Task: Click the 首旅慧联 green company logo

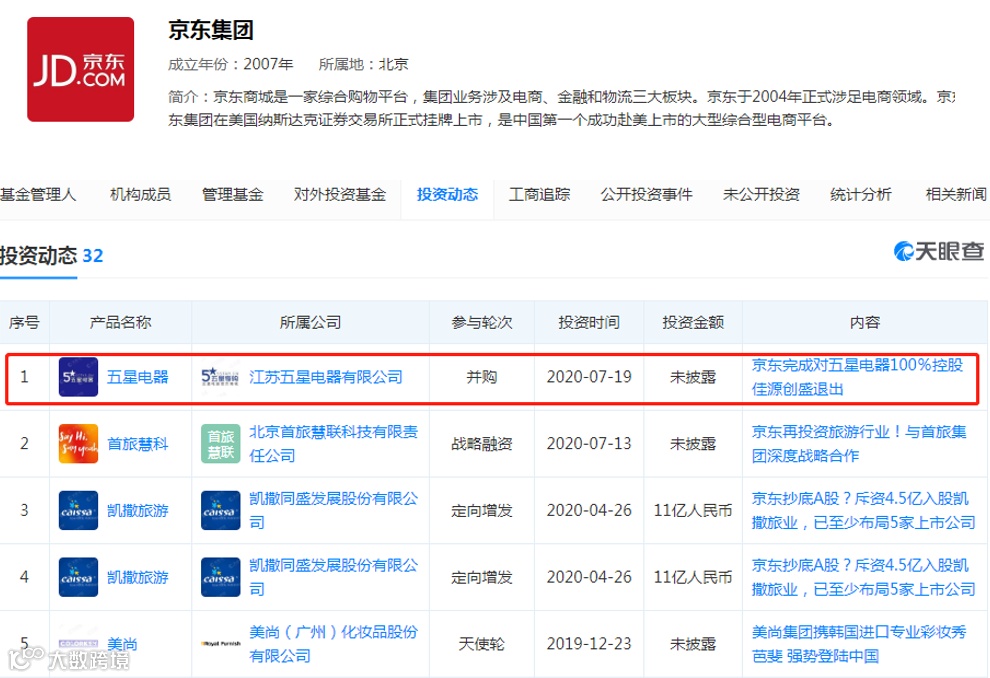Action: coord(220,444)
